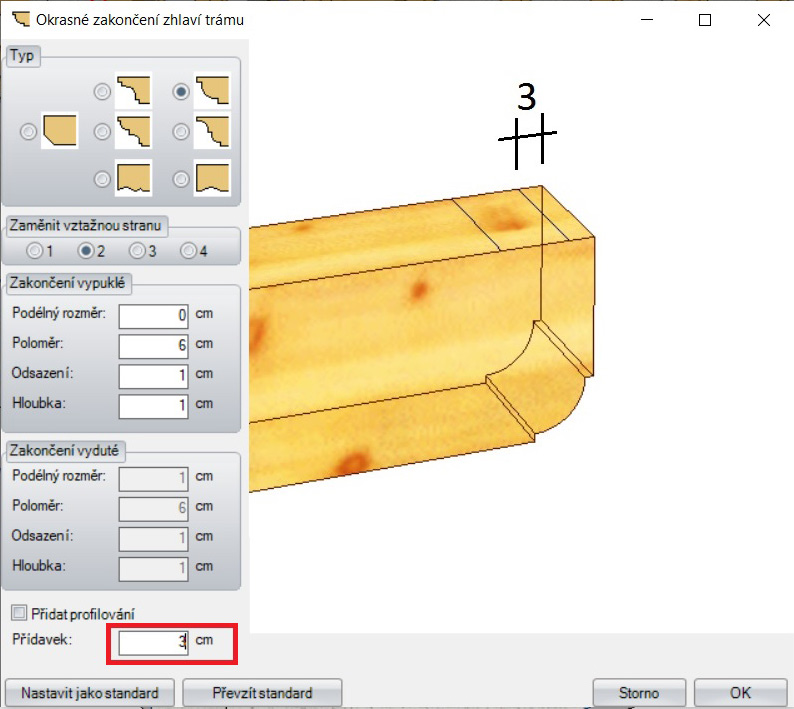Click the Přídavek label text

click(42, 639)
